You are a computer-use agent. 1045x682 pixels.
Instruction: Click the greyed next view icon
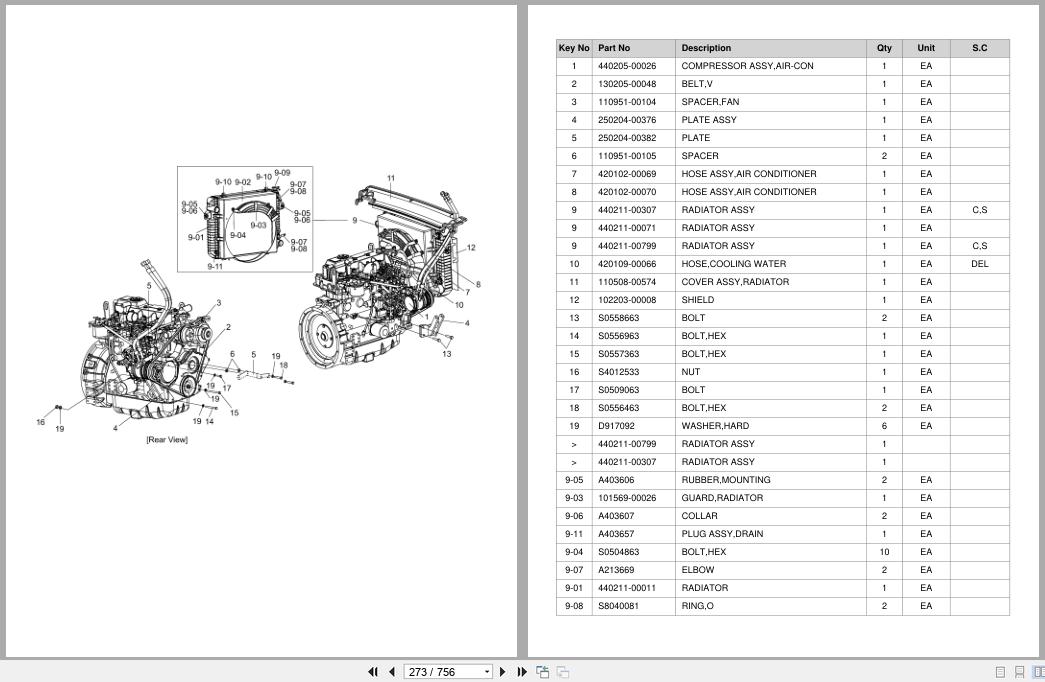pyautogui.click(x=562, y=672)
